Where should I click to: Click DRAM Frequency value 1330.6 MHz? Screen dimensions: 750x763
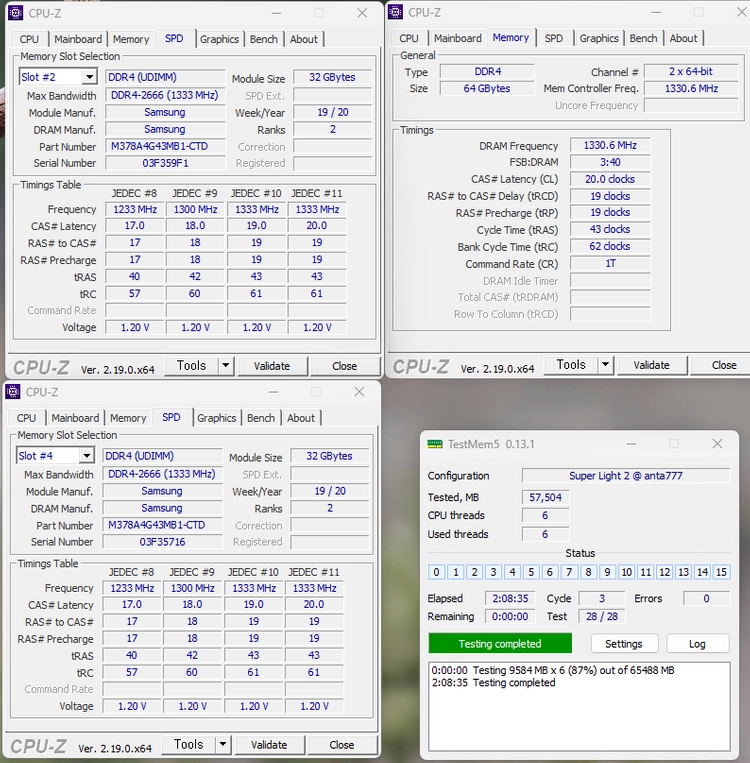(x=610, y=145)
